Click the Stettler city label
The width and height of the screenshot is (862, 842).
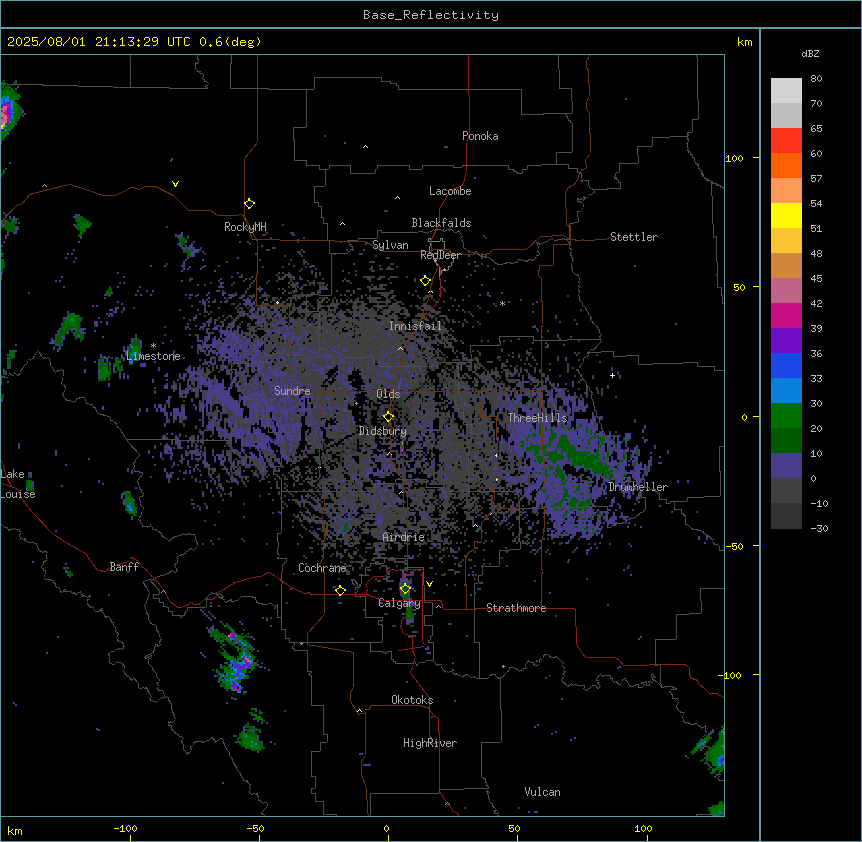click(634, 237)
